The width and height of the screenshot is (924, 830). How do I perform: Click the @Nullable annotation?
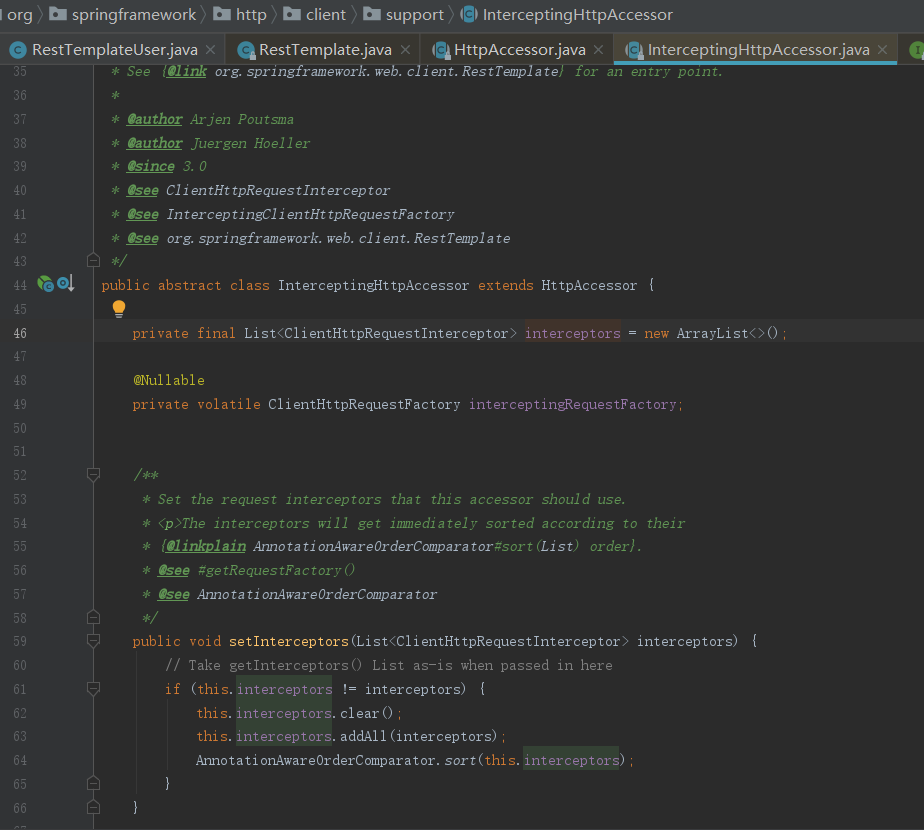[169, 380]
